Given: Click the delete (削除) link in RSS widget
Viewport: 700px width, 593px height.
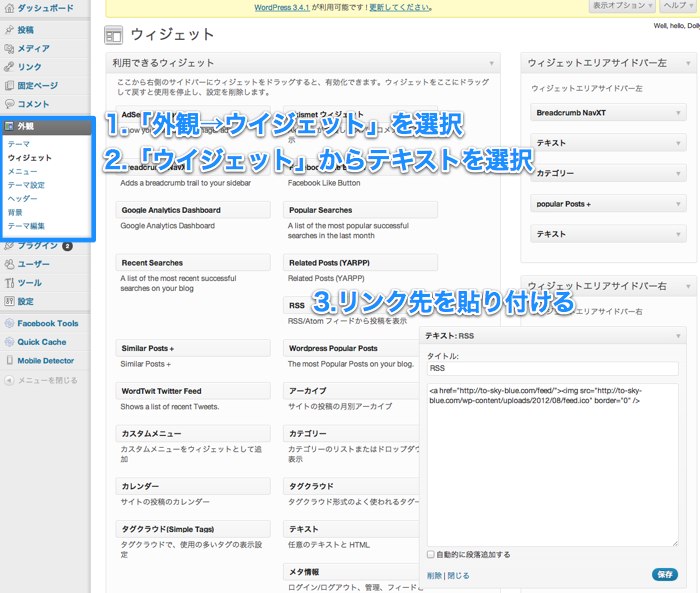Looking at the screenshot, I should (434, 576).
